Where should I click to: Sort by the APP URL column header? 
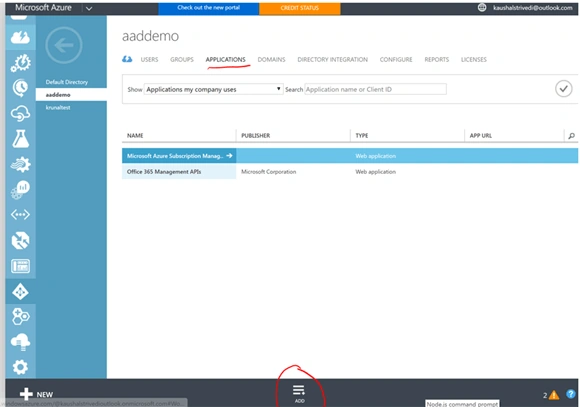[x=481, y=136]
